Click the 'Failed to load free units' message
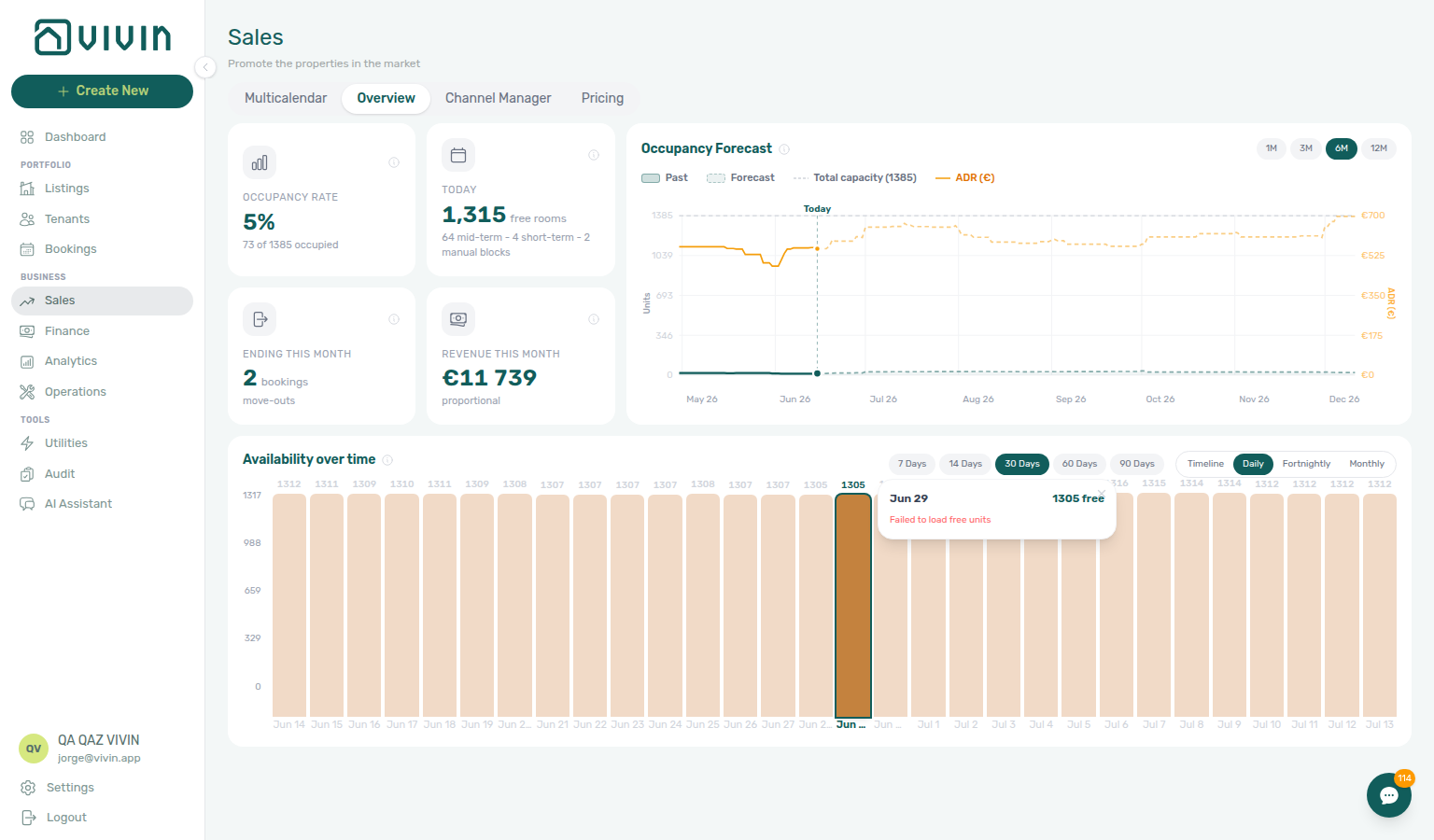Image resolution: width=1434 pixels, height=840 pixels. [940, 520]
